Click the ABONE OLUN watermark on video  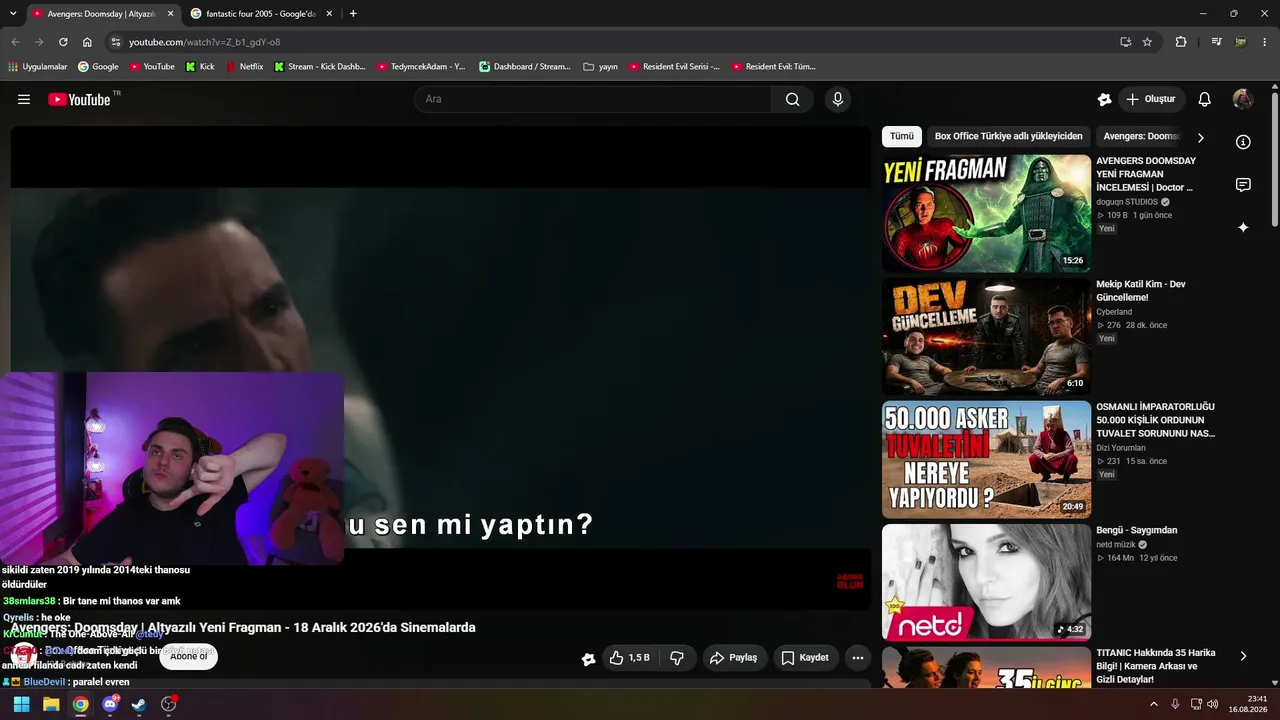[x=850, y=581]
